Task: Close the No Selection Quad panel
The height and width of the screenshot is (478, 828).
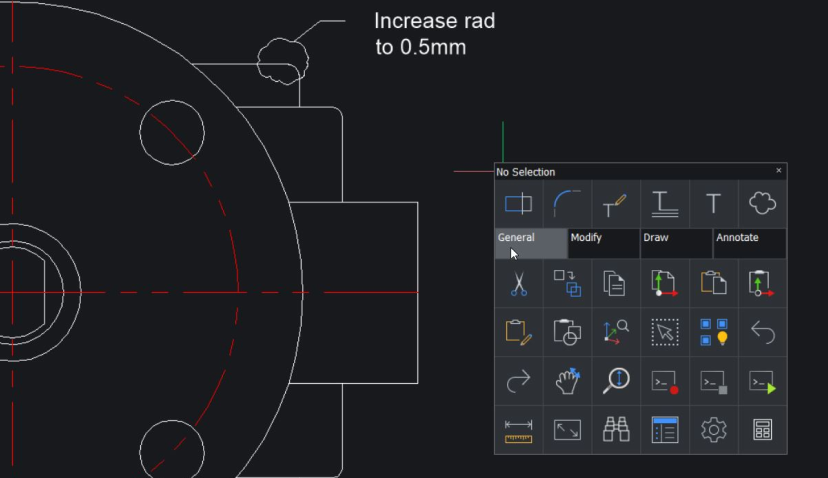Action: 778,171
